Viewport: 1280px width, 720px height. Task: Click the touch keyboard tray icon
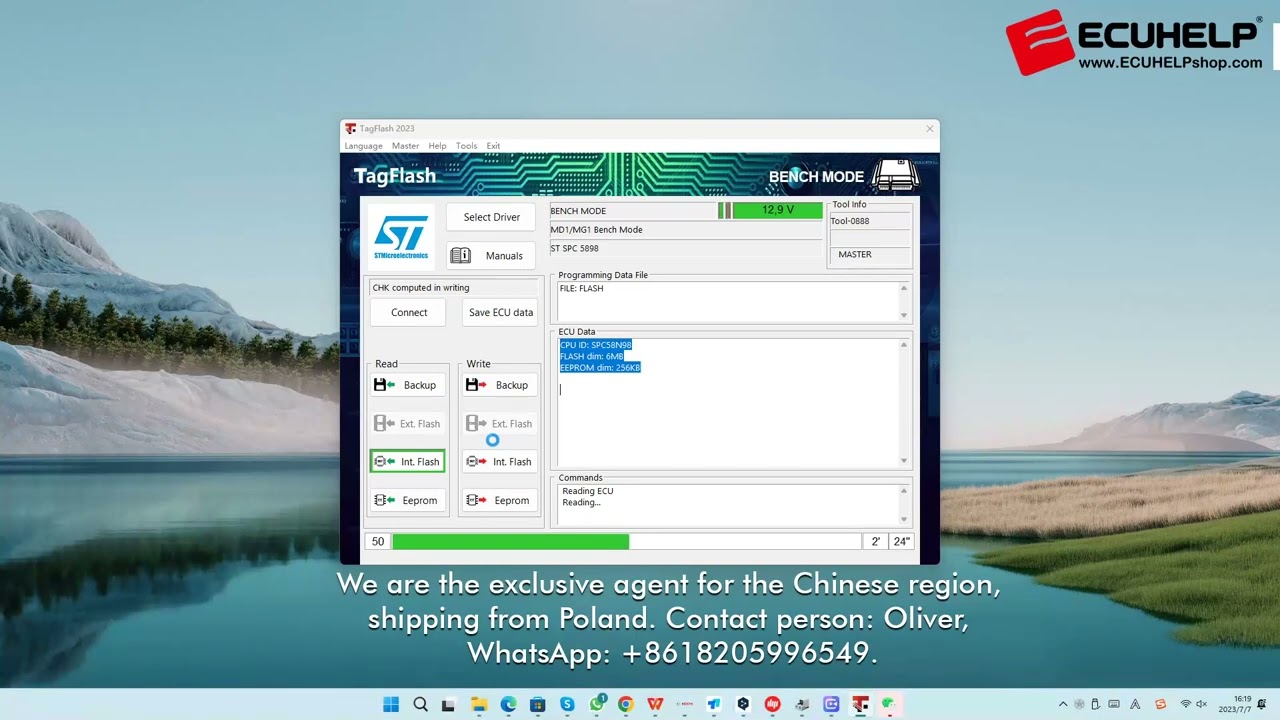tap(1114, 704)
